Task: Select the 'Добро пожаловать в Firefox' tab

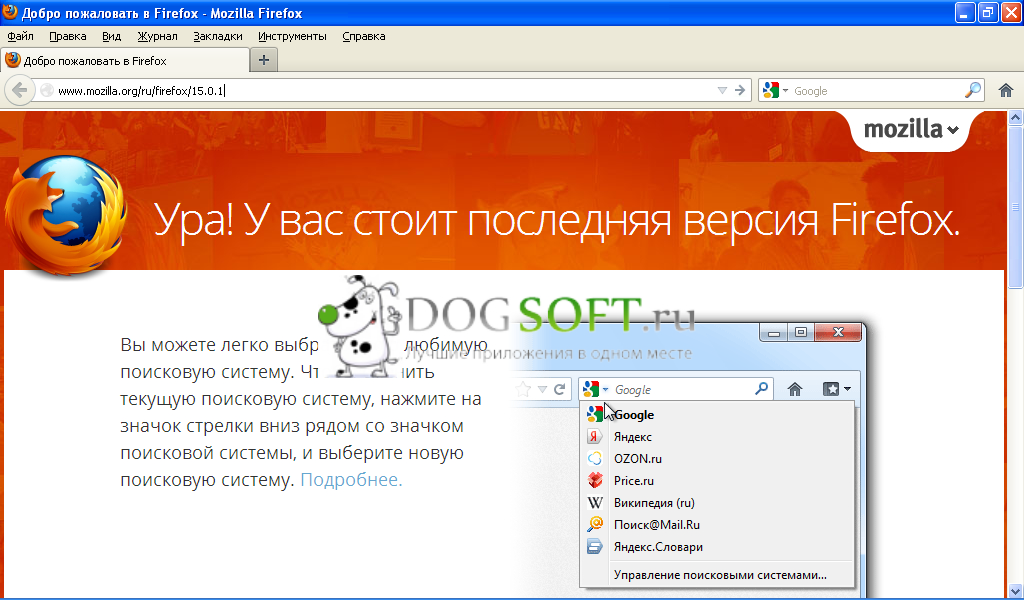Action: [125, 61]
